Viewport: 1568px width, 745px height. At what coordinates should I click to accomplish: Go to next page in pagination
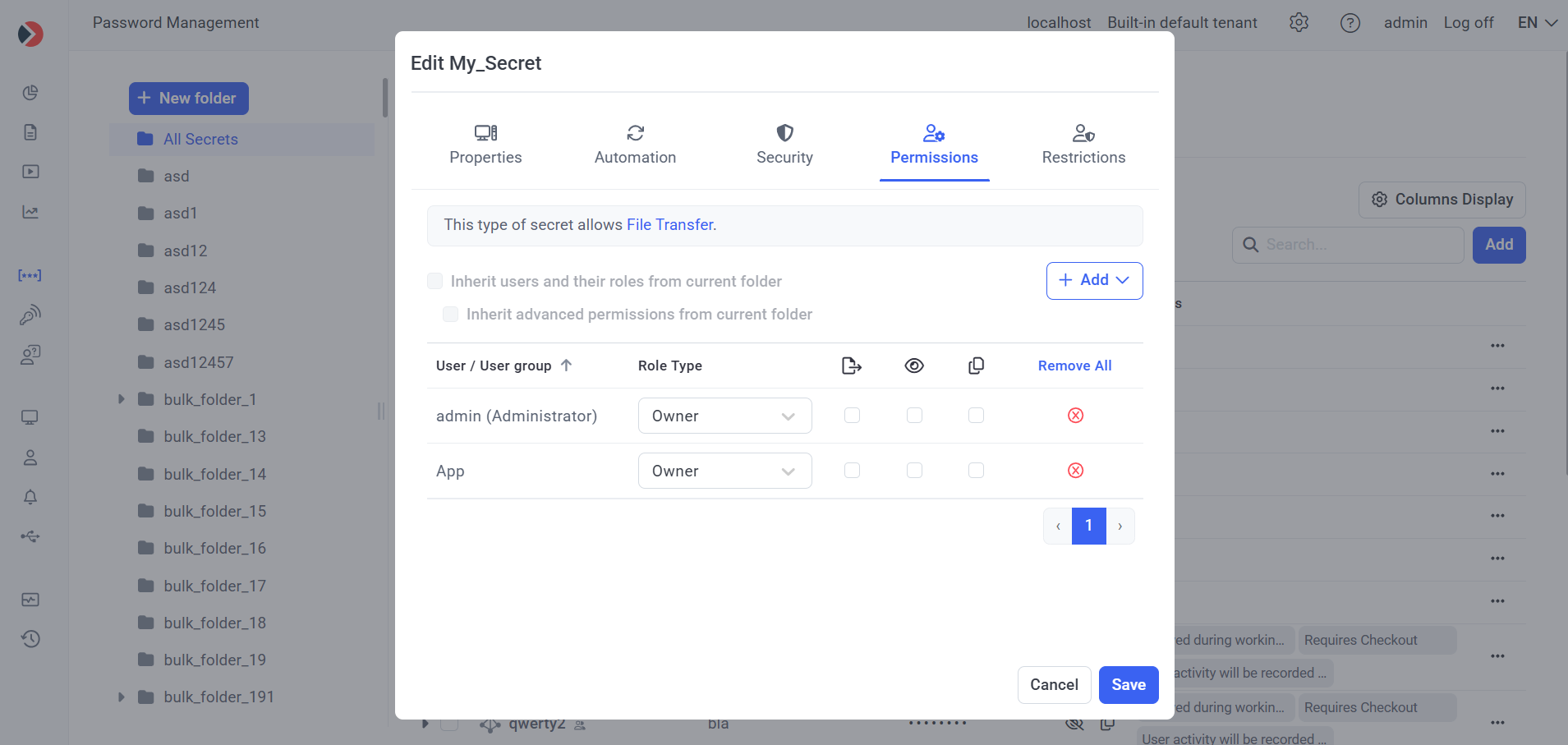pos(1120,527)
